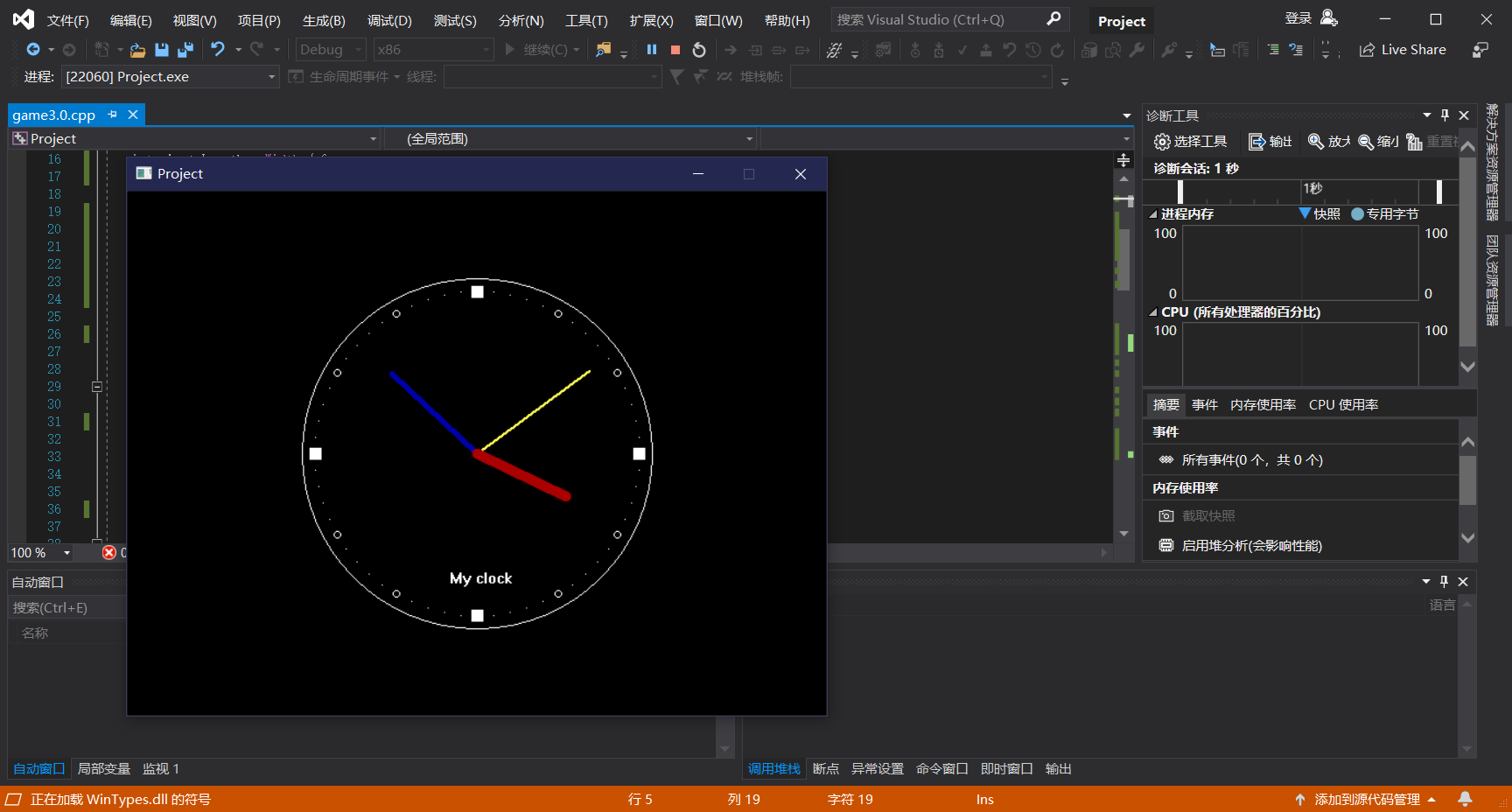
Task: Open the x86 platform dropdown
Action: [x=433, y=50]
